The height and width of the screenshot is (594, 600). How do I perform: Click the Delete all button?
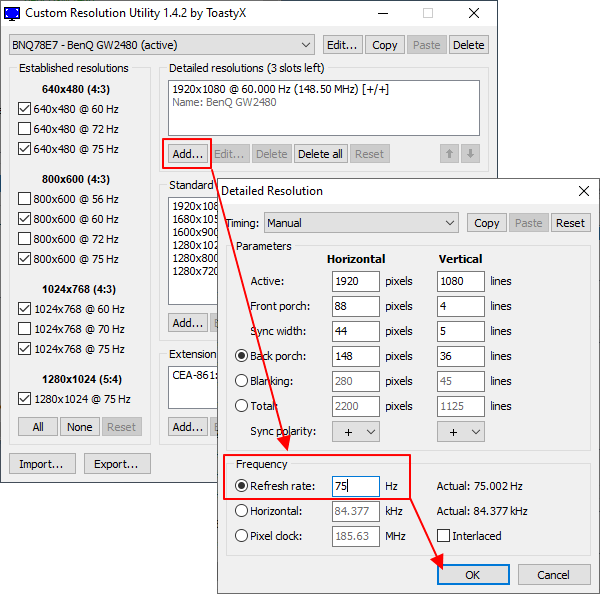321,154
